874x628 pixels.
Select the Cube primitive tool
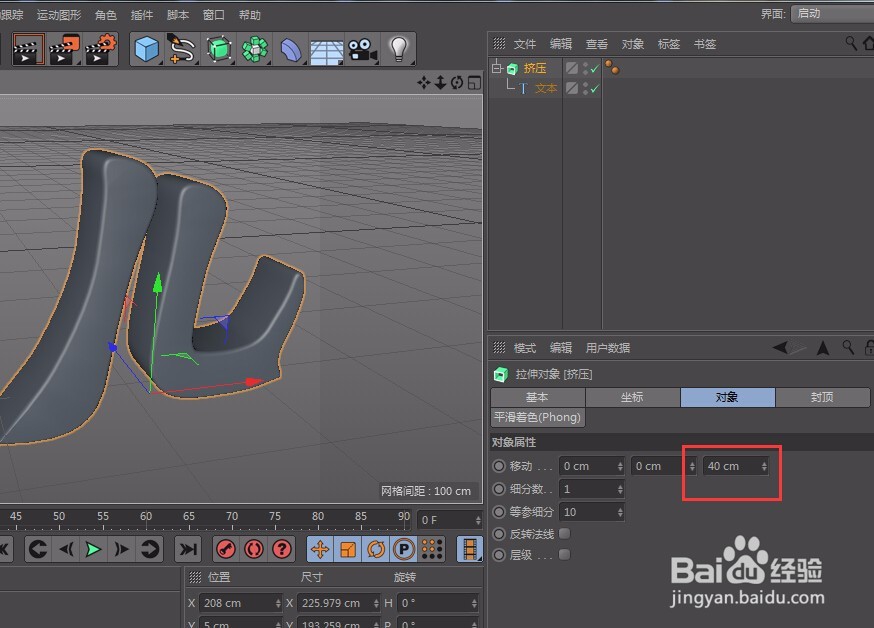tap(146, 49)
